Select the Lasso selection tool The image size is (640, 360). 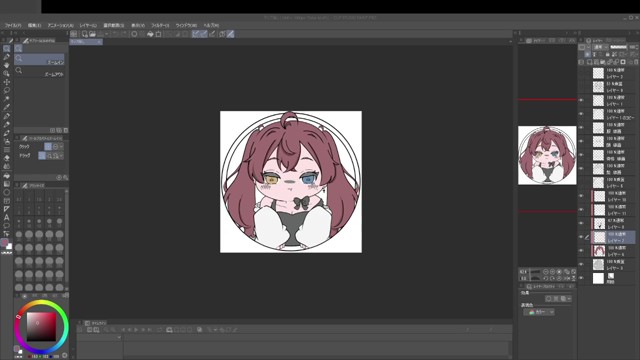coord(7,90)
